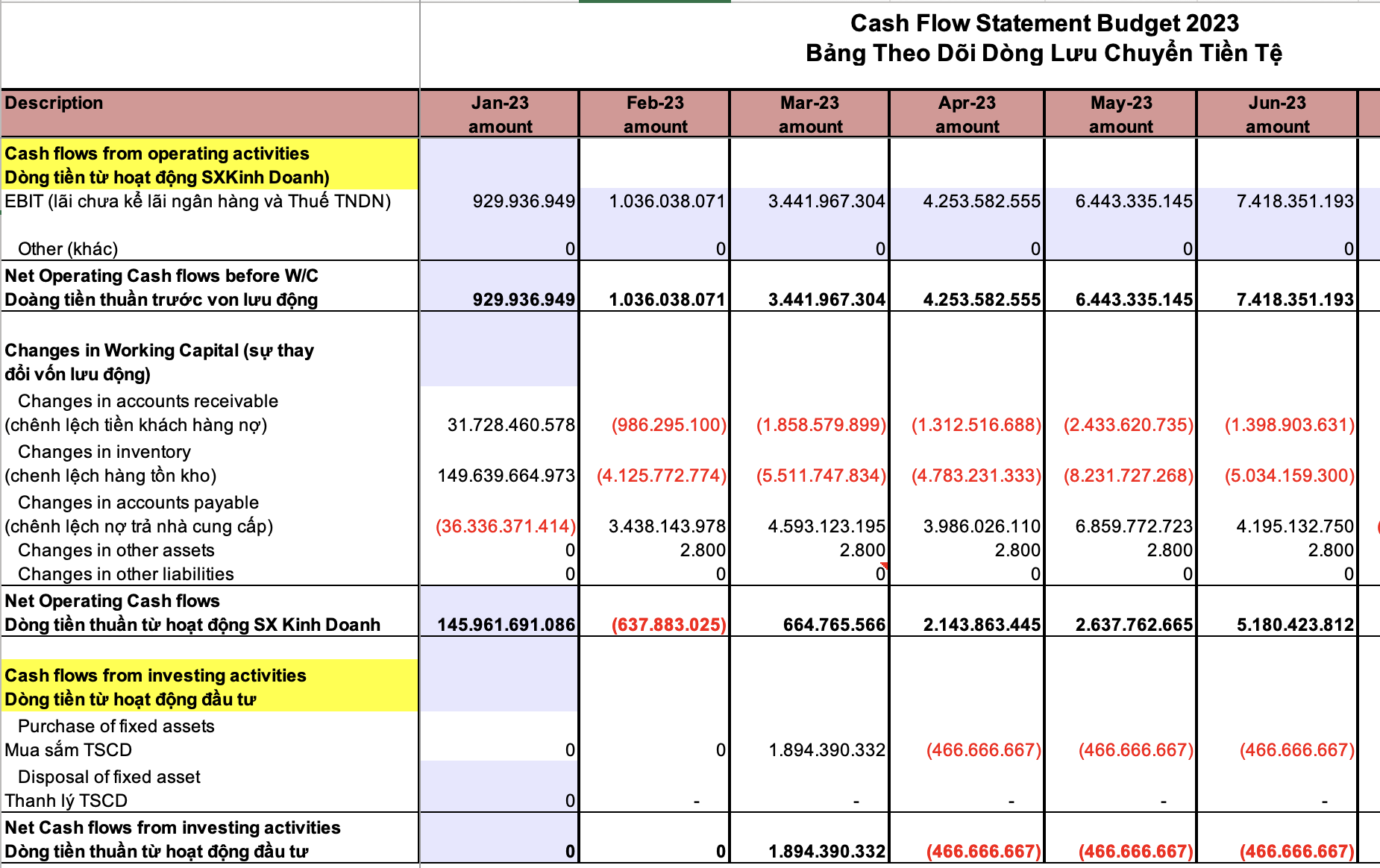Select the Other (khác) row label
The width and height of the screenshot is (1380, 868).
(x=68, y=249)
